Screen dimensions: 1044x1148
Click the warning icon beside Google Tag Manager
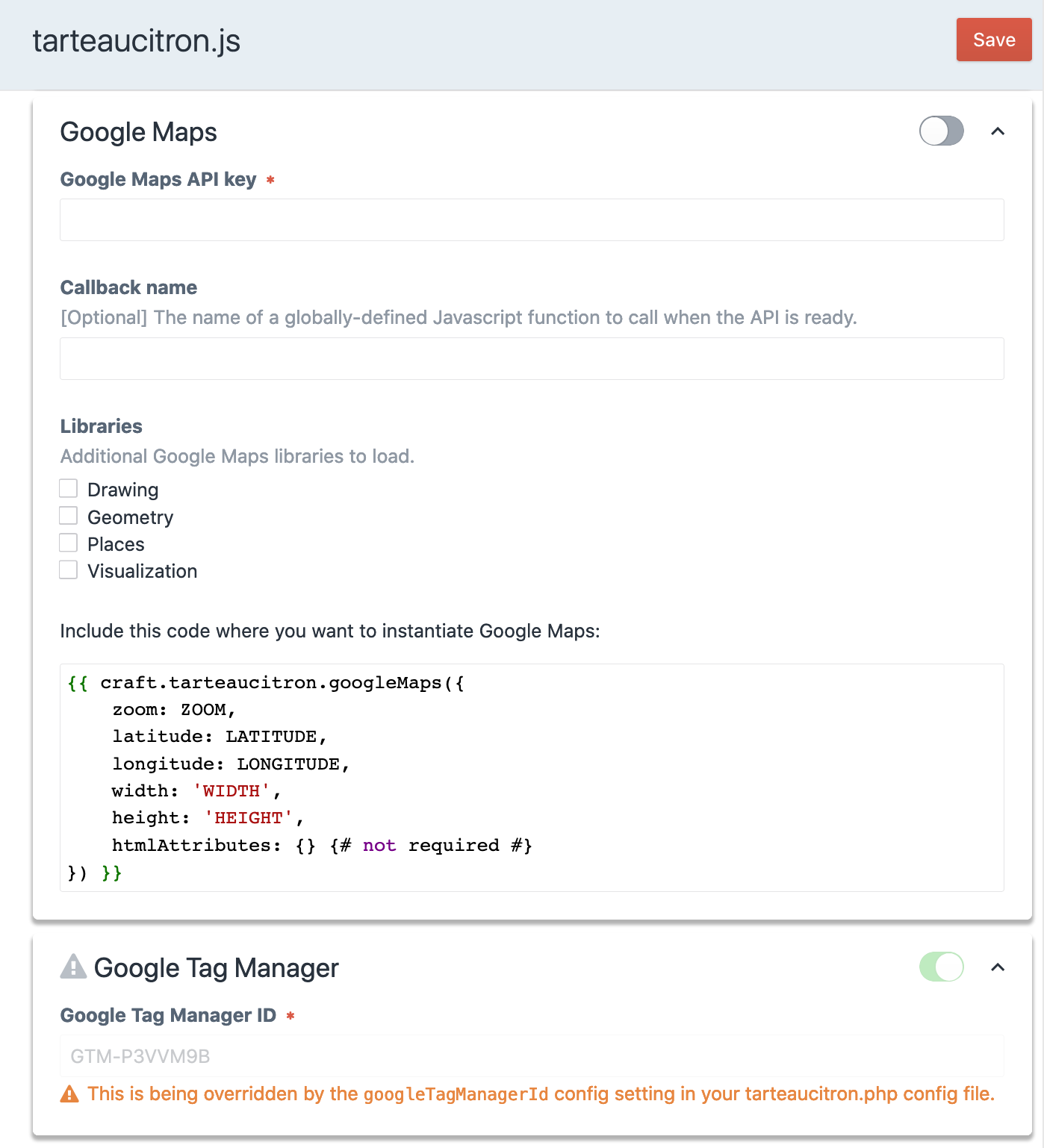73,967
